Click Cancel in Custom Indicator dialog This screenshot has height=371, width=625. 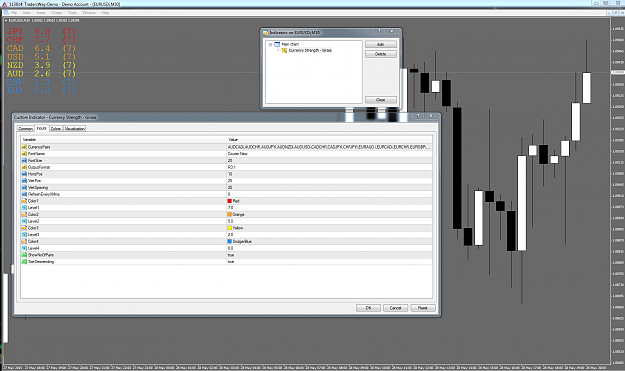(395, 308)
